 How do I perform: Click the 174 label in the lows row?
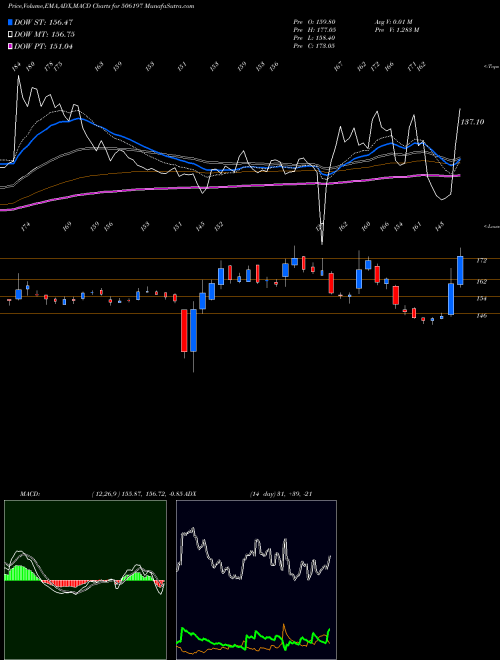pos(26,227)
